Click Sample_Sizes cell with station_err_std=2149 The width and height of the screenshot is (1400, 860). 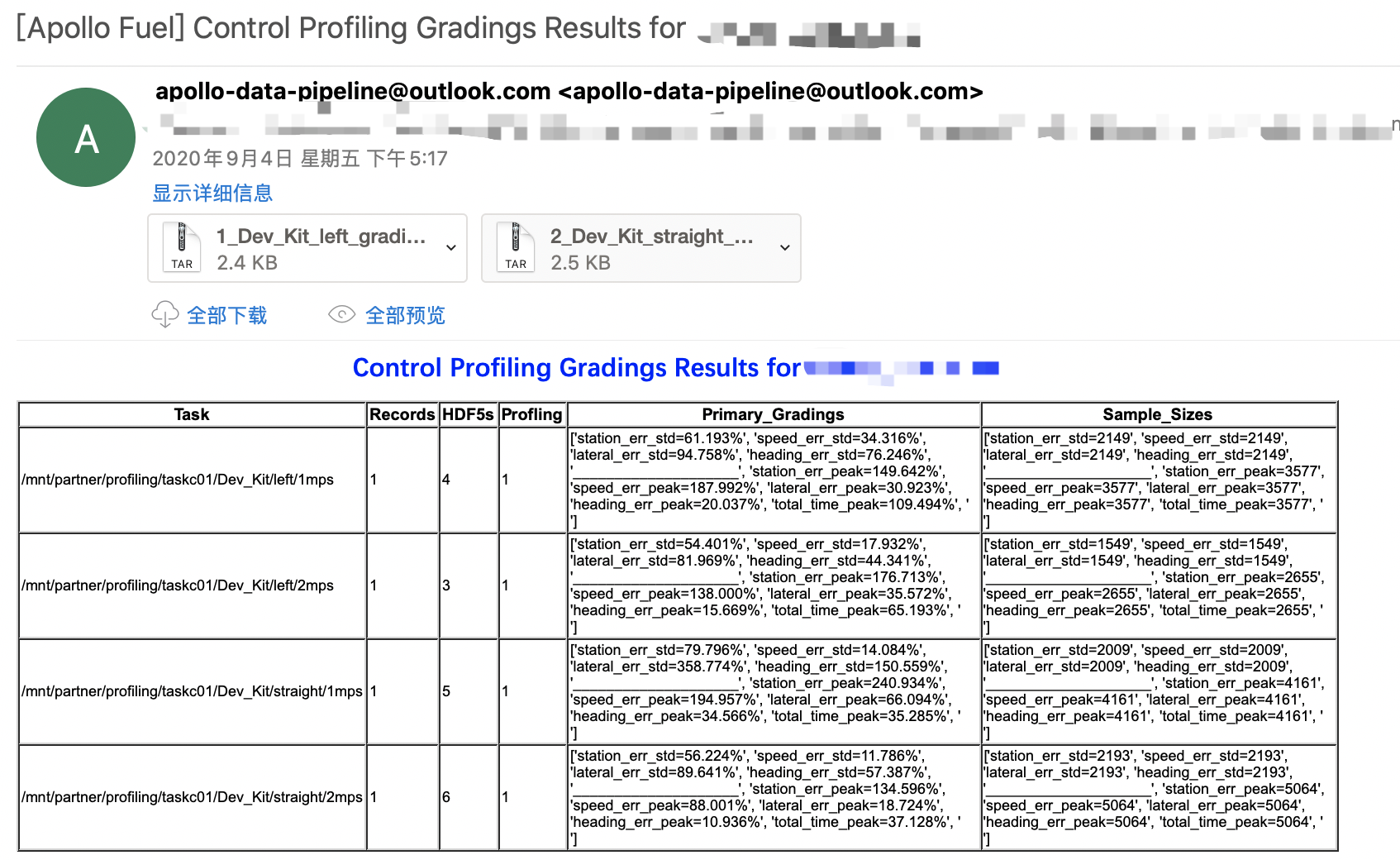click(x=1159, y=480)
